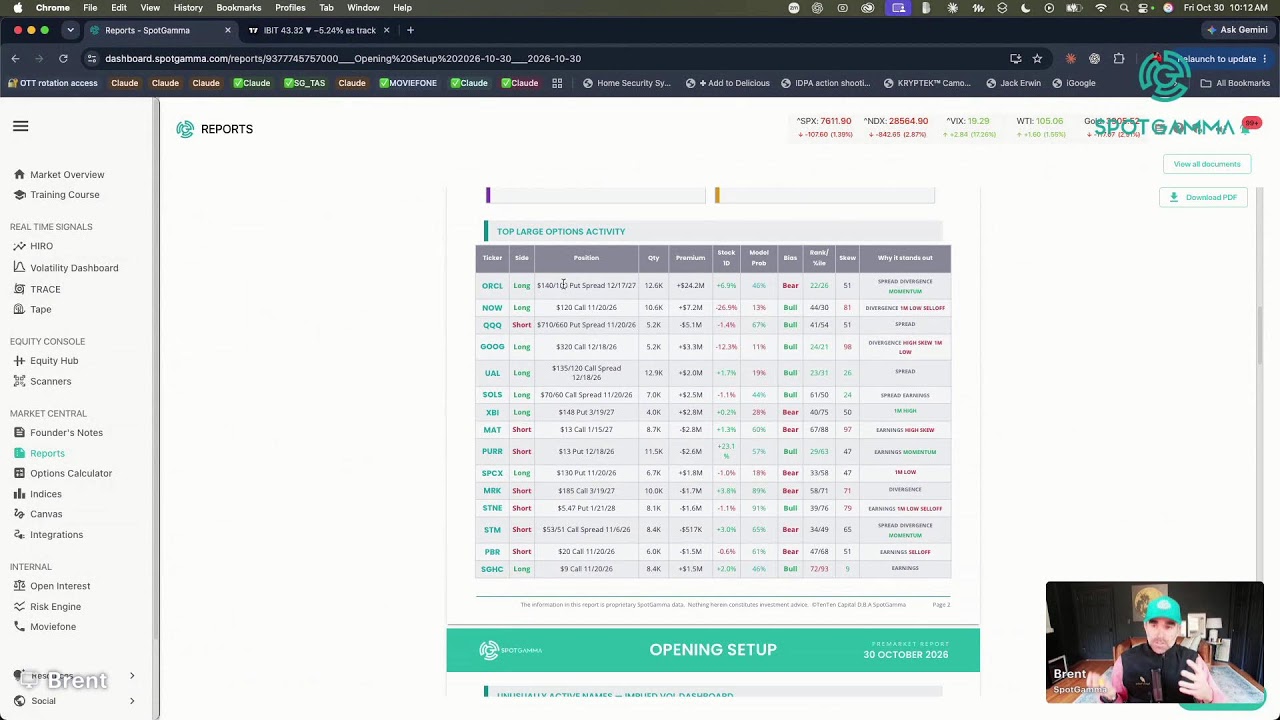Click the Options Calculator sidebar icon

click(19, 474)
